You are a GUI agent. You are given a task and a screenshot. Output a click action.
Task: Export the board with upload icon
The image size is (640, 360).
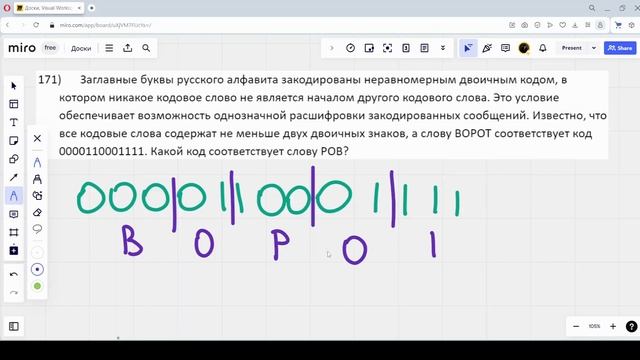128,48
